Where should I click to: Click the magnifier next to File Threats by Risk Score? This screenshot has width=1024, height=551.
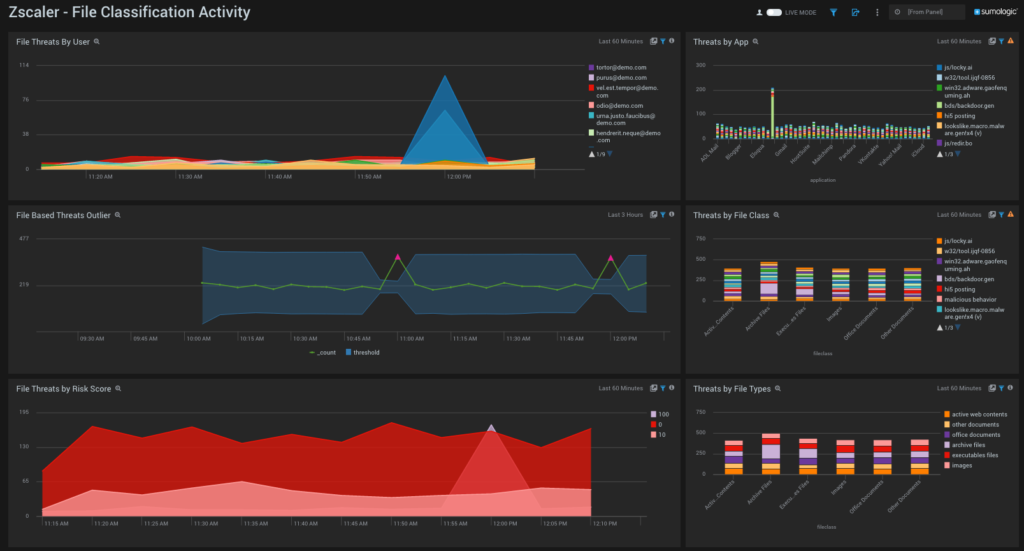[x=118, y=388]
